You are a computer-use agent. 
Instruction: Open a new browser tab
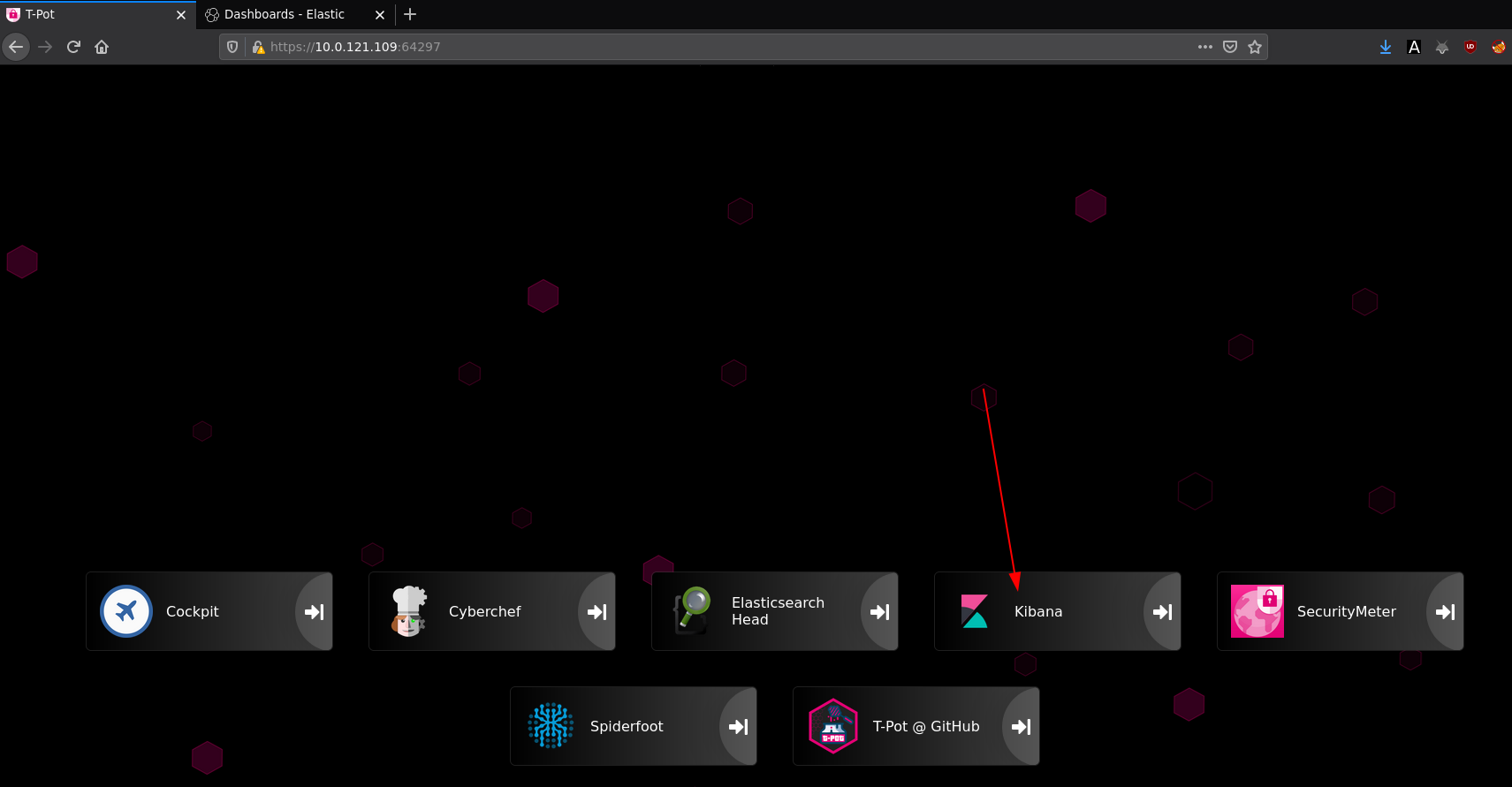tap(410, 14)
